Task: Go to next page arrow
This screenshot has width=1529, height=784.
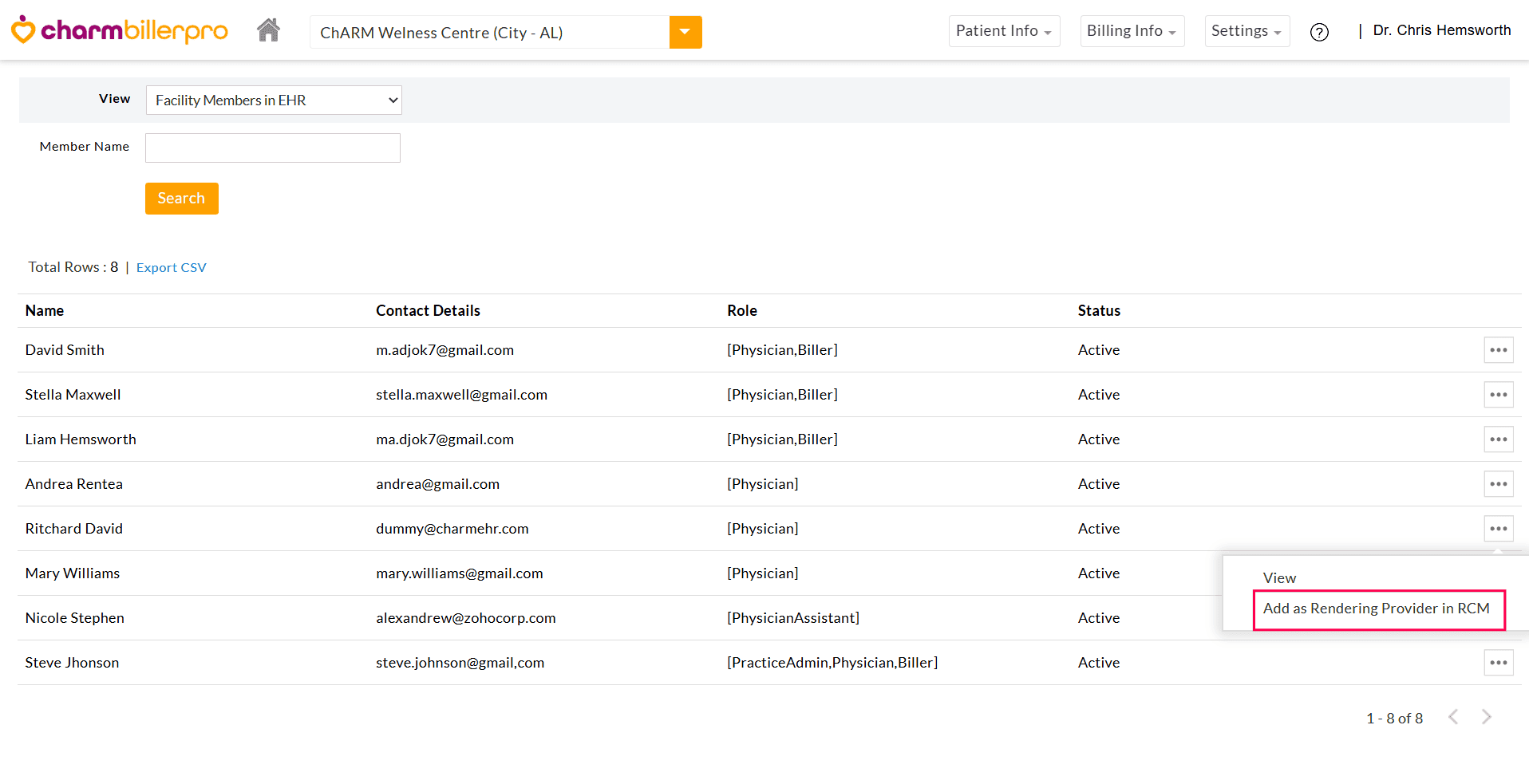Action: (1487, 717)
